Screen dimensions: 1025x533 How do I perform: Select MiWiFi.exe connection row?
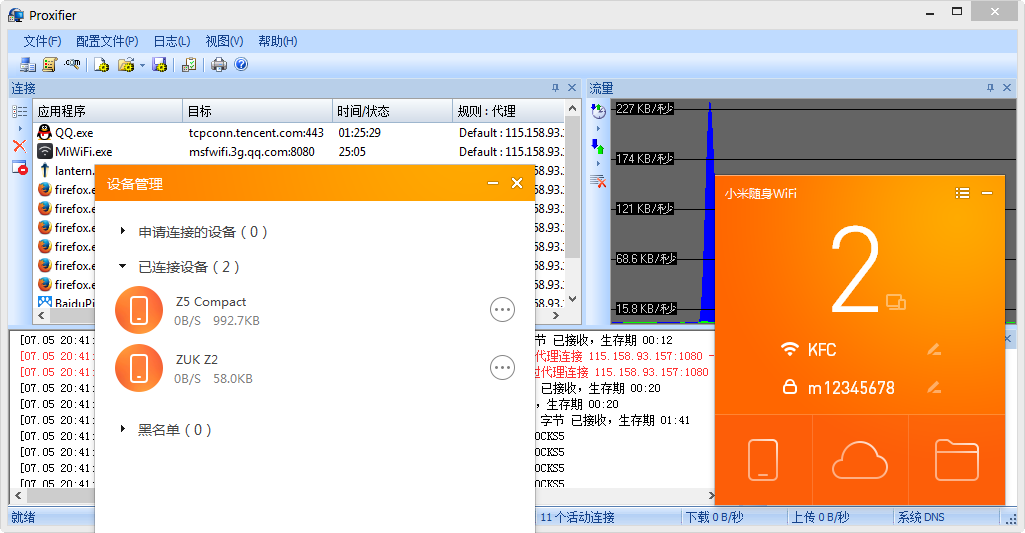(299, 152)
